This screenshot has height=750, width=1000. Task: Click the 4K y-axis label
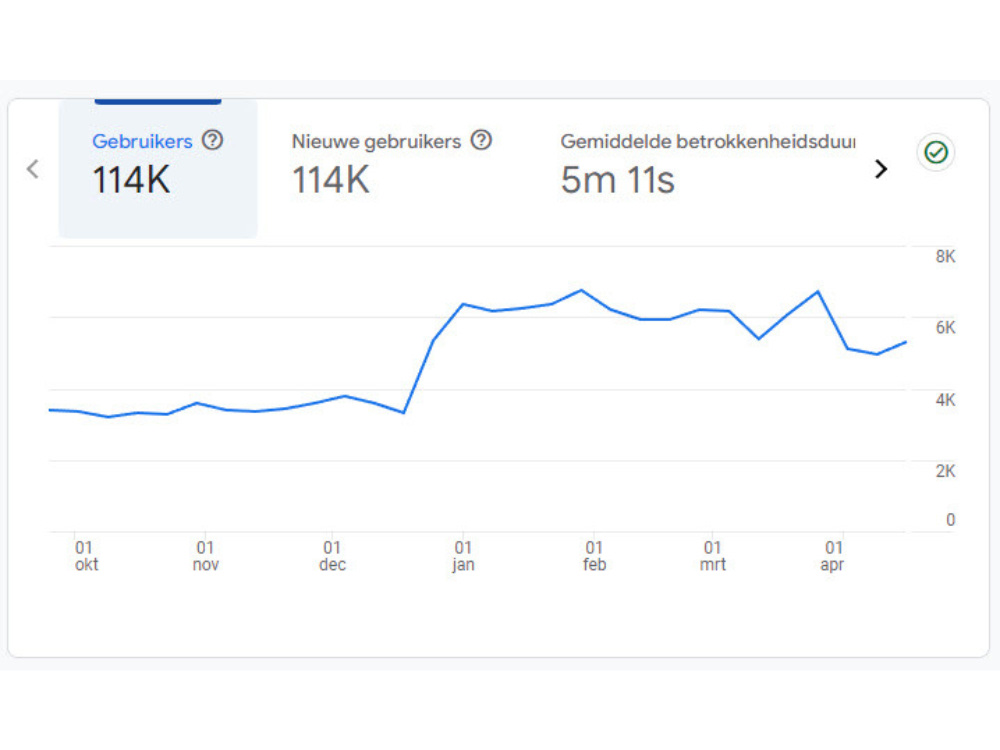[945, 400]
